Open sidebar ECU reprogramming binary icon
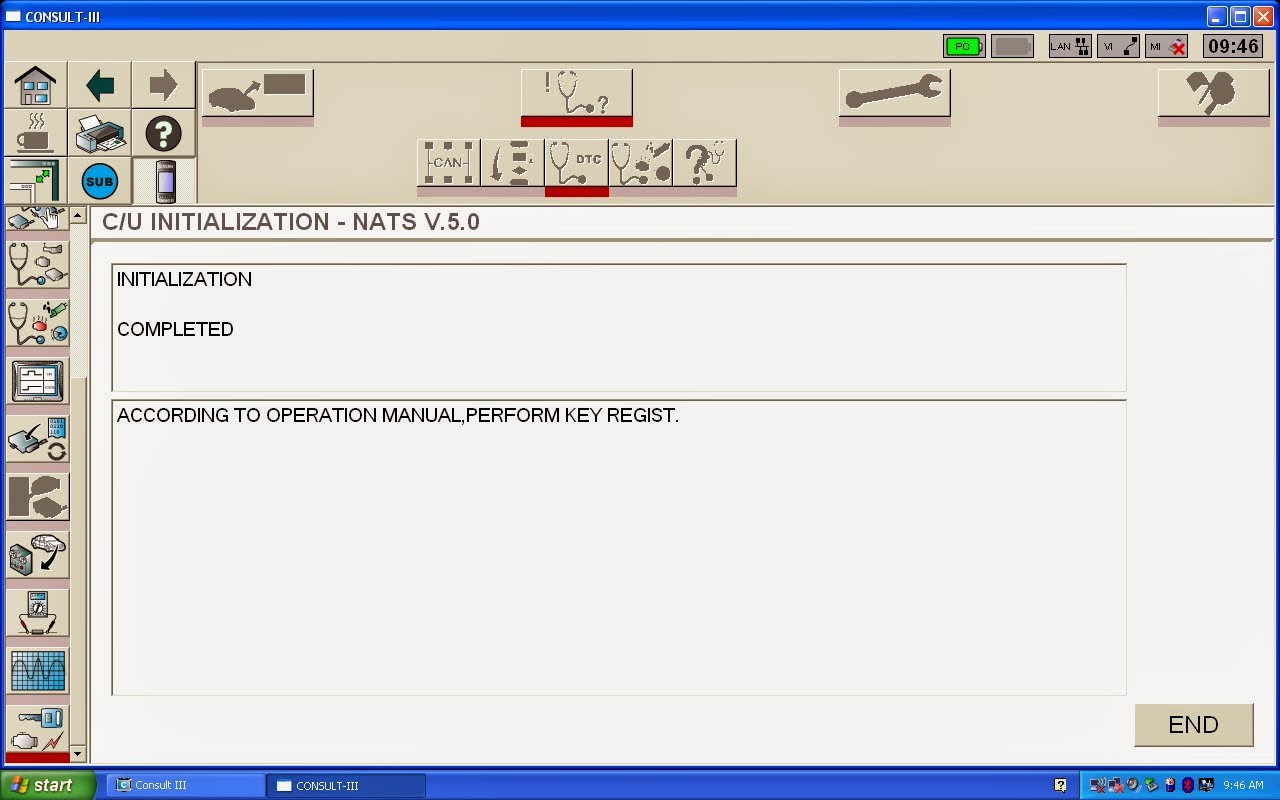This screenshot has width=1280, height=800. (x=37, y=439)
